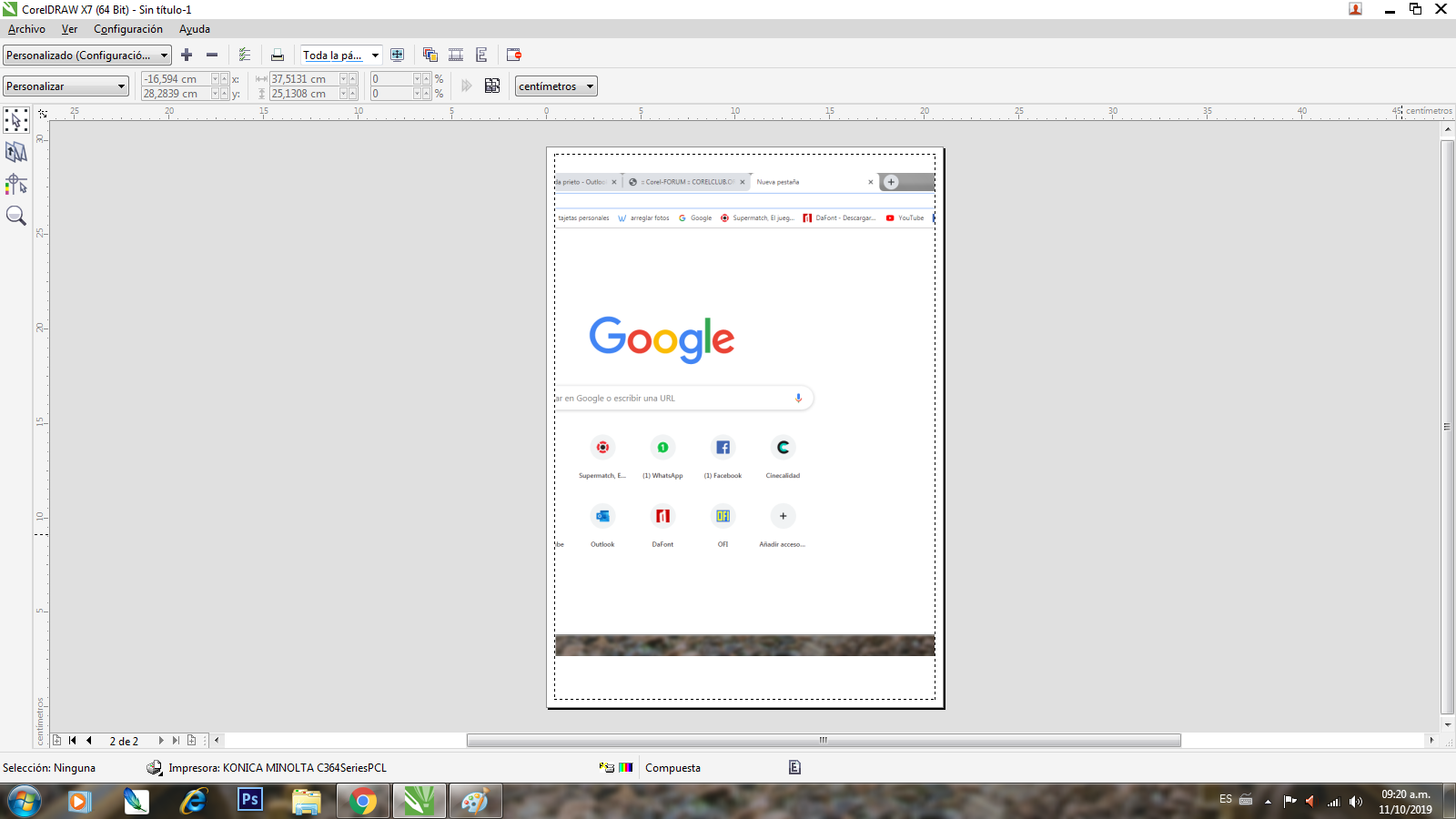
Task: Click the height field showing 25,1308 cm
Action: pyautogui.click(x=304, y=94)
